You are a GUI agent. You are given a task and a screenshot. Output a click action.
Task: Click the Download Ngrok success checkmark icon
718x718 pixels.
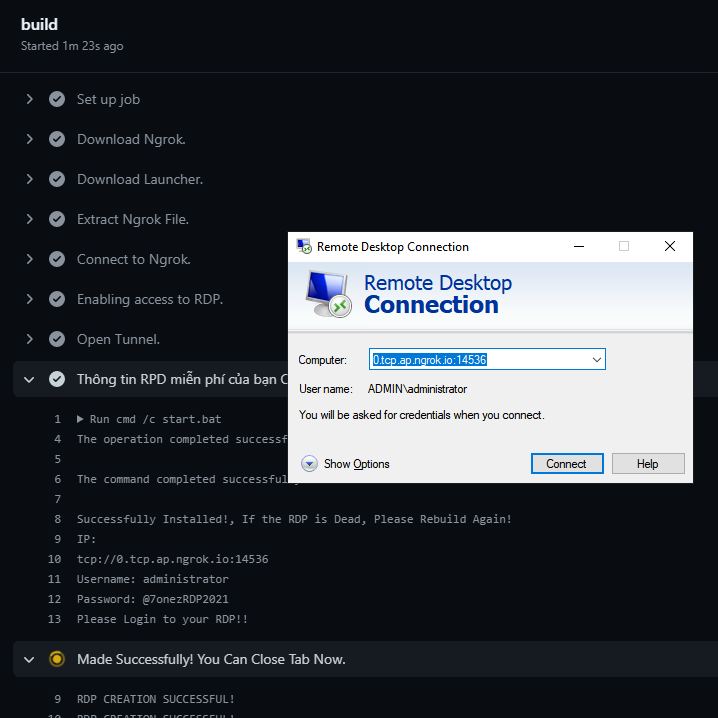57,139
